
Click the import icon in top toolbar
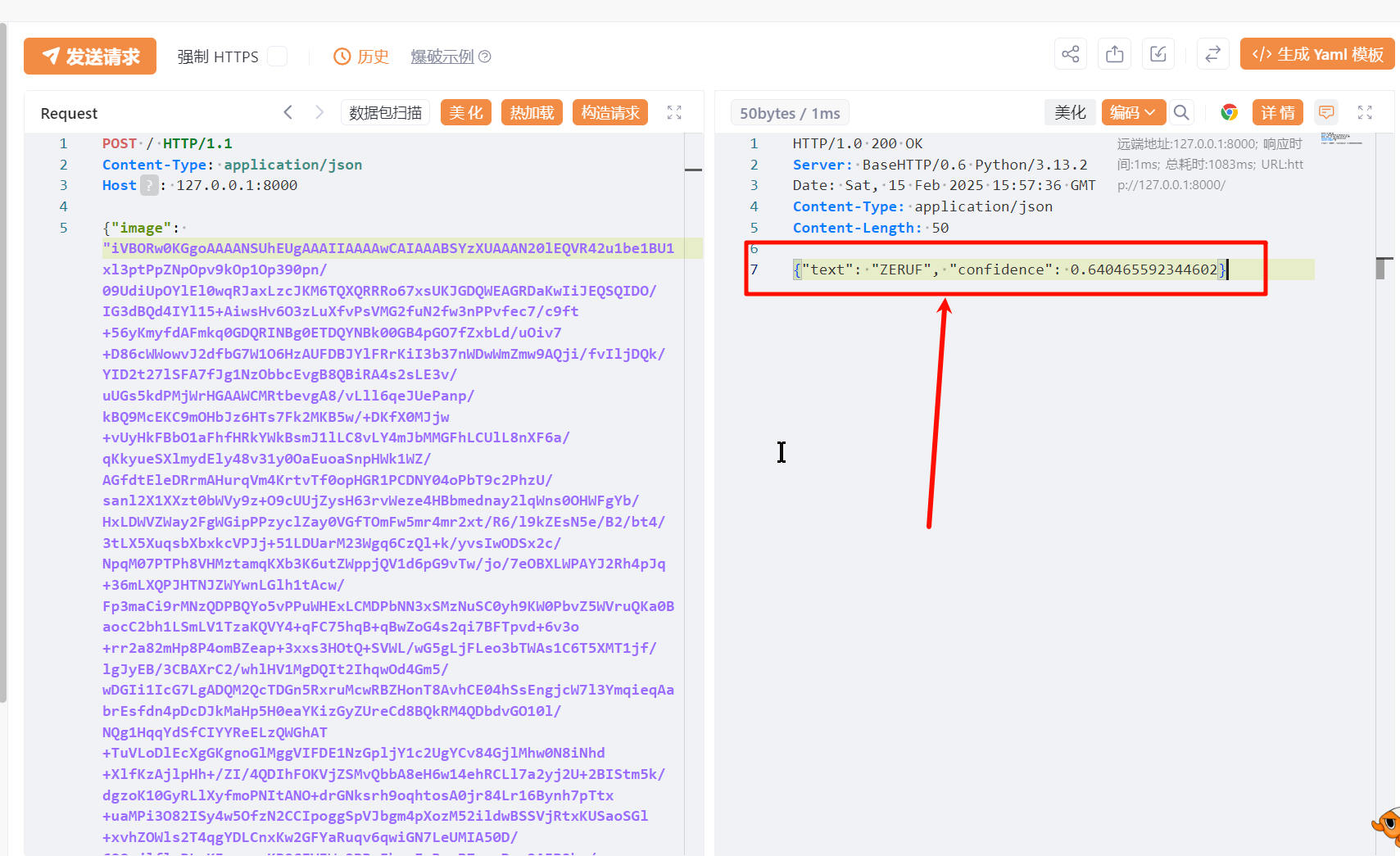pos(1158,55)
